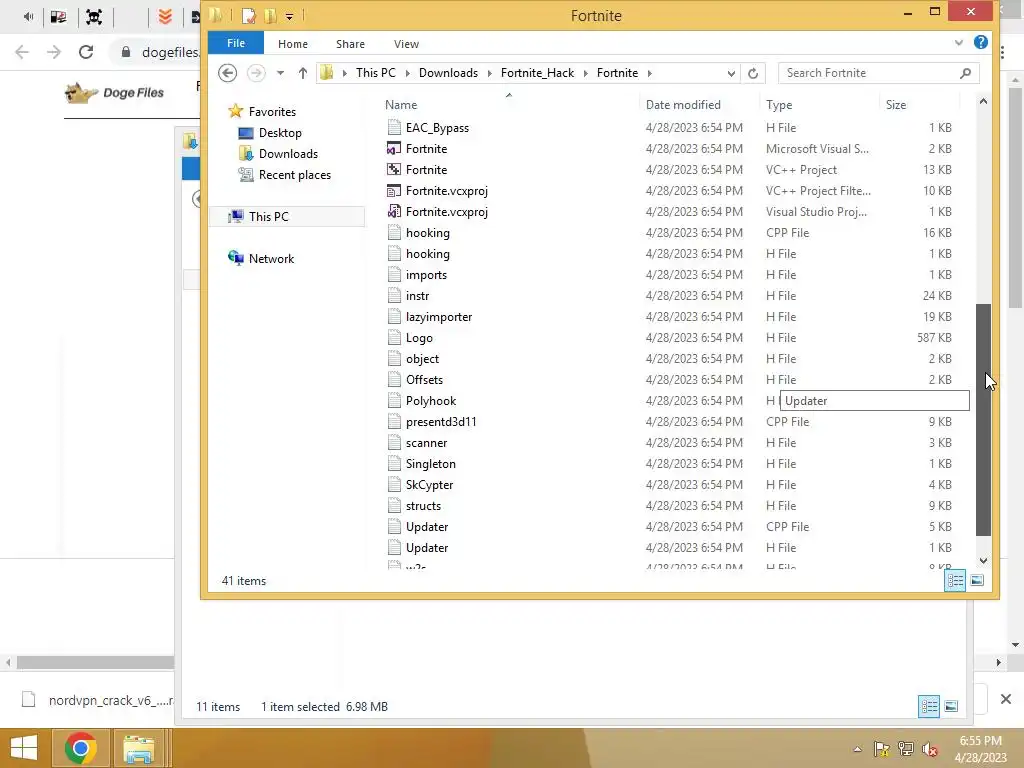
Task: Open the File ribbon tab
Action: coord(236,43)
